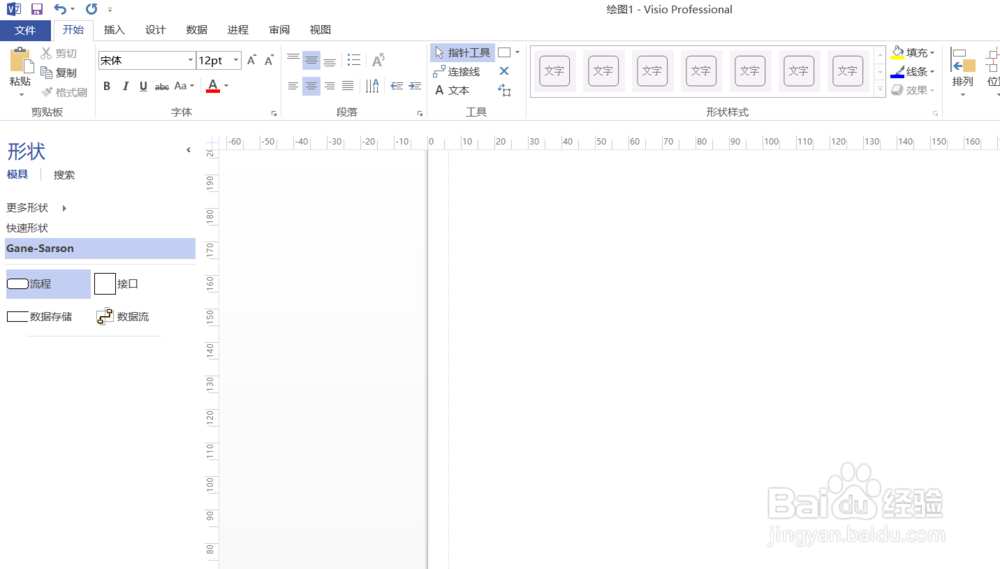
Task: Expand the 粘贴 options arrow
Action: [x=21, y=94]
